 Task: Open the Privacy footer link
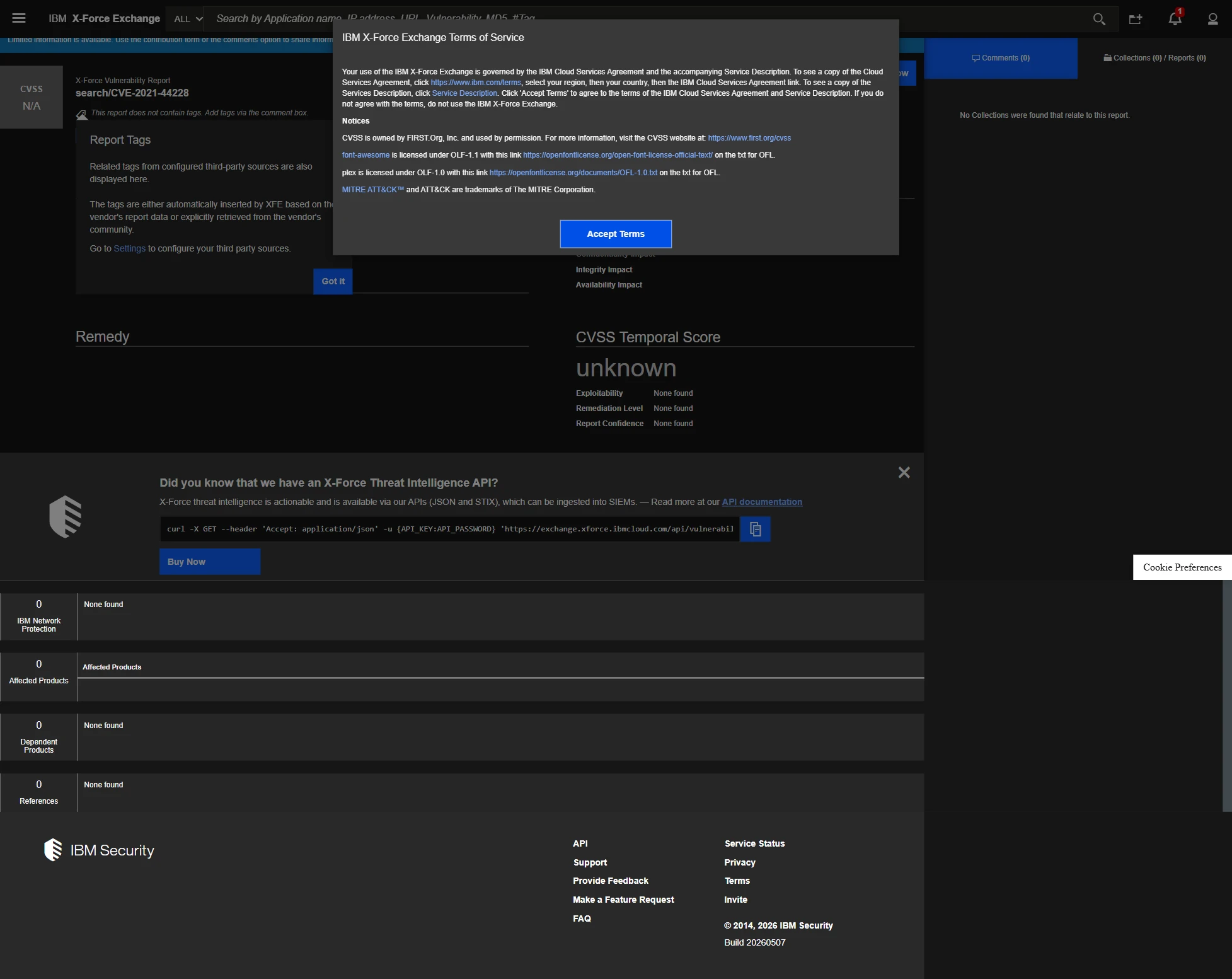click(x=740, y=862)
